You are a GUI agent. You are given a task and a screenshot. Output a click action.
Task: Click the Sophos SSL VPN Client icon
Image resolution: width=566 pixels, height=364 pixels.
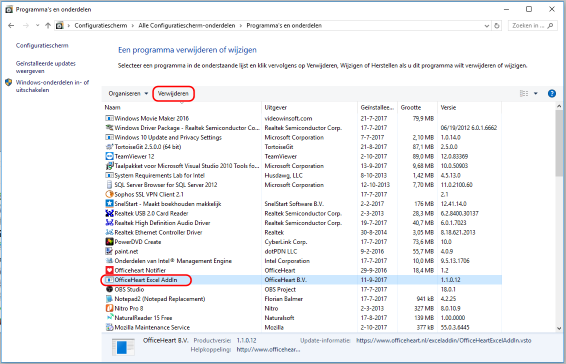109,194
